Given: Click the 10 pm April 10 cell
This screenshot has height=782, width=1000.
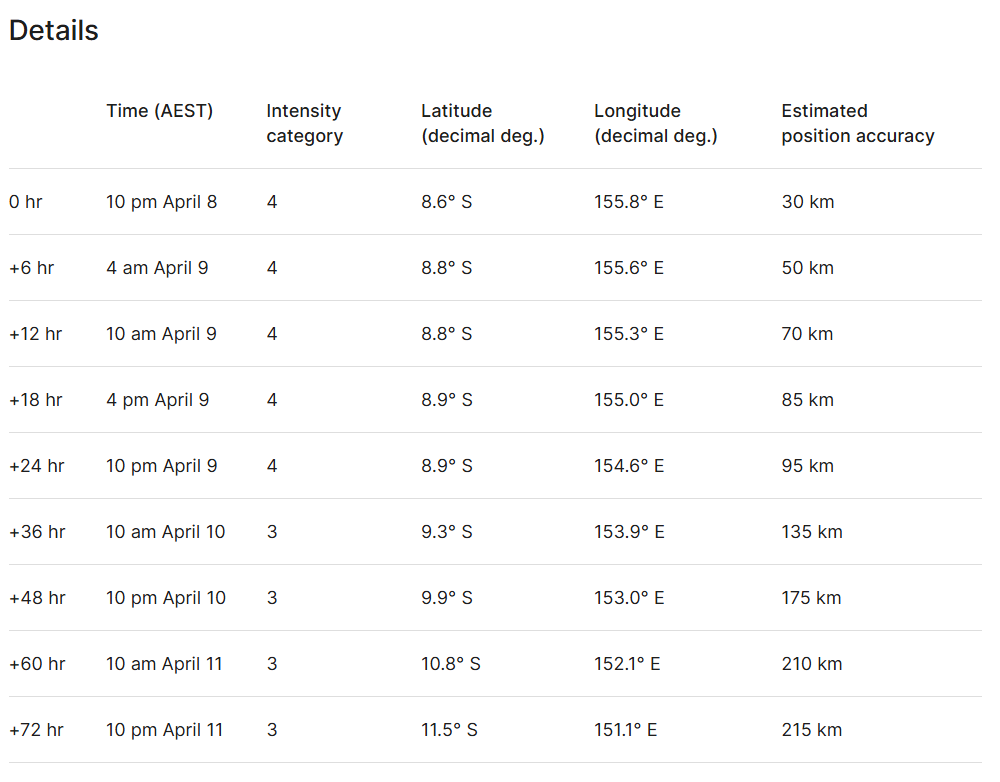Looking at the screenshot, I should coord(166,598).
